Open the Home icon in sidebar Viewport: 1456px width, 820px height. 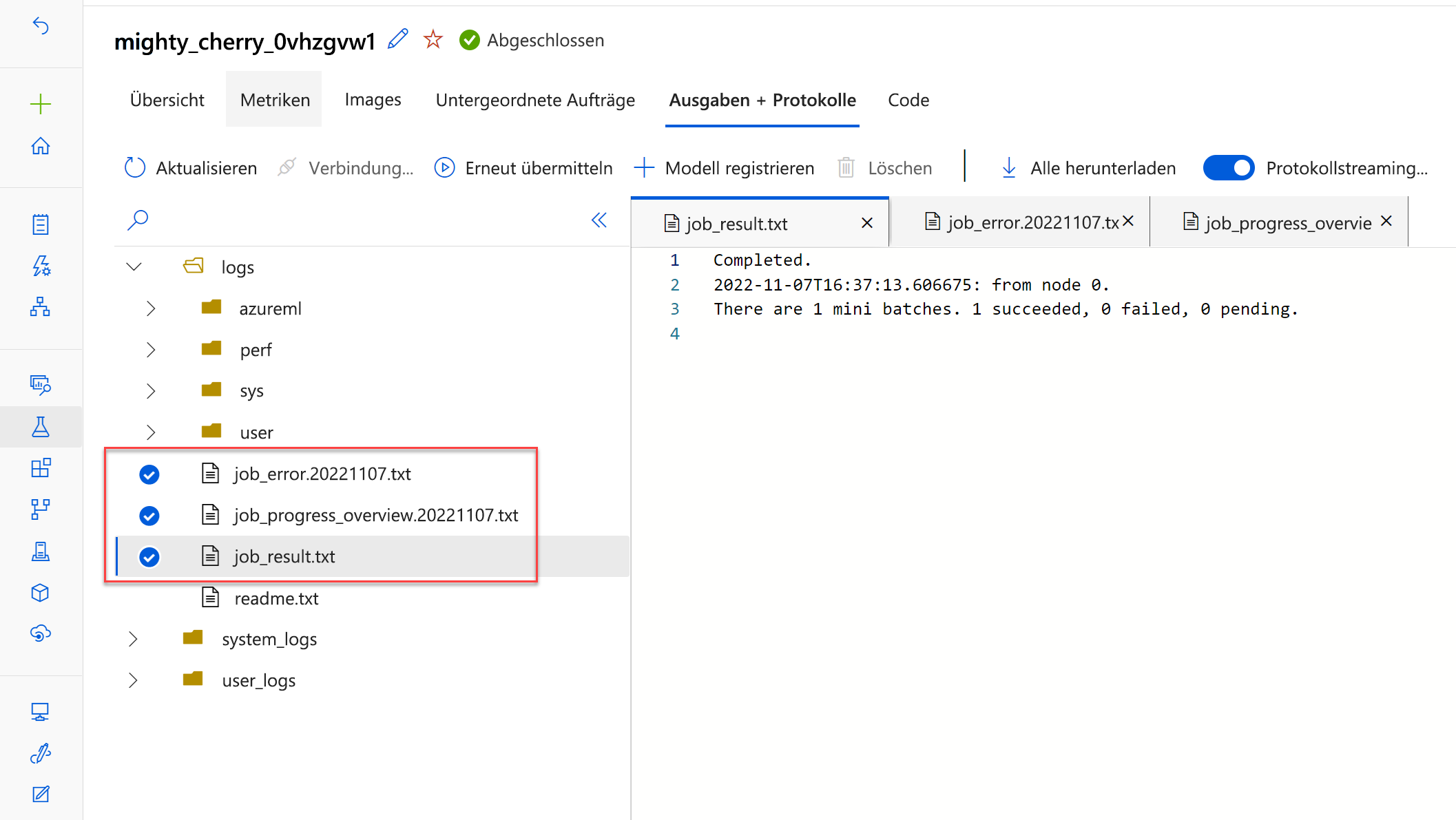pyautogui.click(x=41, y=146)
